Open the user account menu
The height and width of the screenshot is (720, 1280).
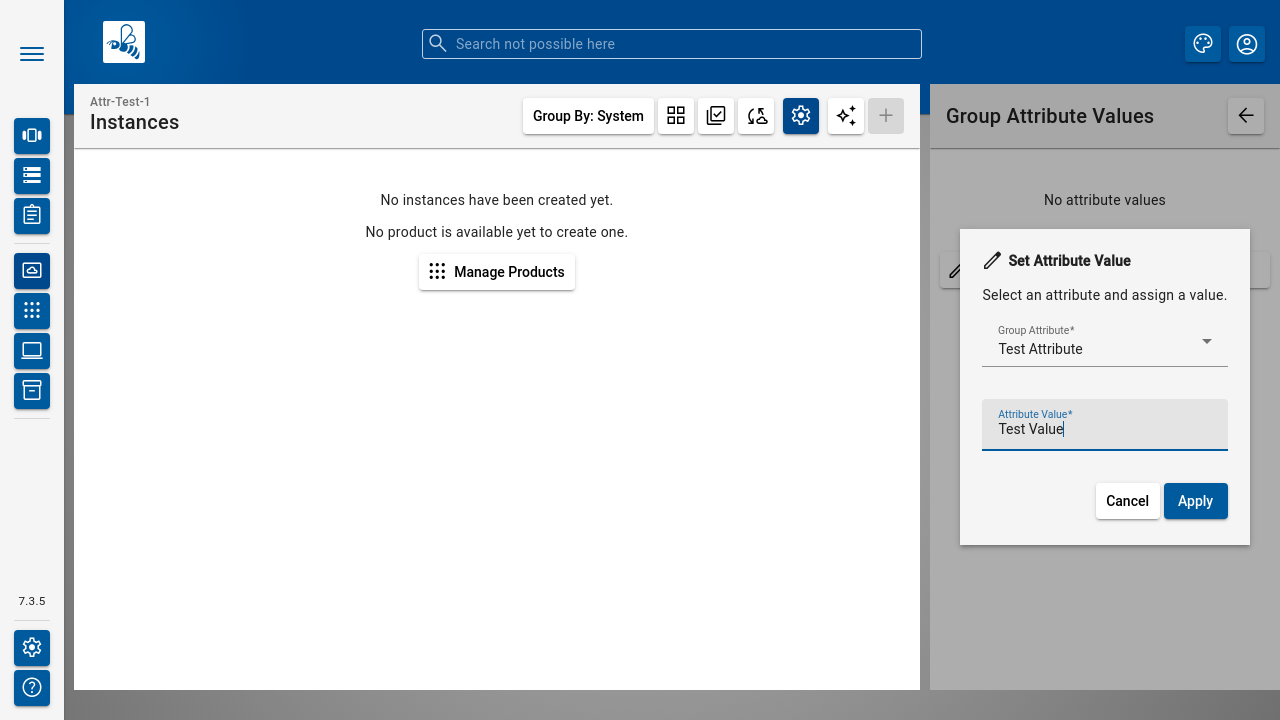pyautogui.click(x=1247, y=44)
